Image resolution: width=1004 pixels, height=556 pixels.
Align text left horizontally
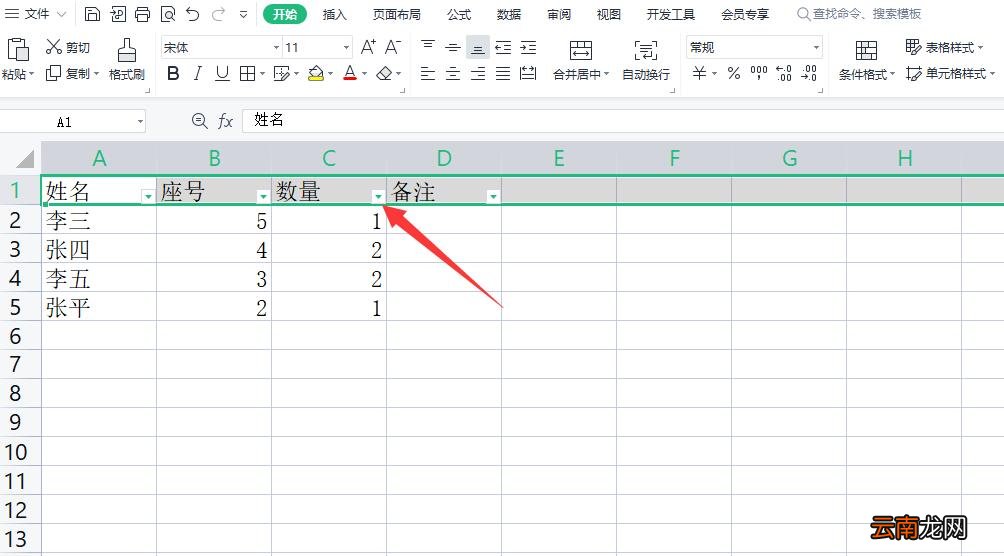coord(428,74)
